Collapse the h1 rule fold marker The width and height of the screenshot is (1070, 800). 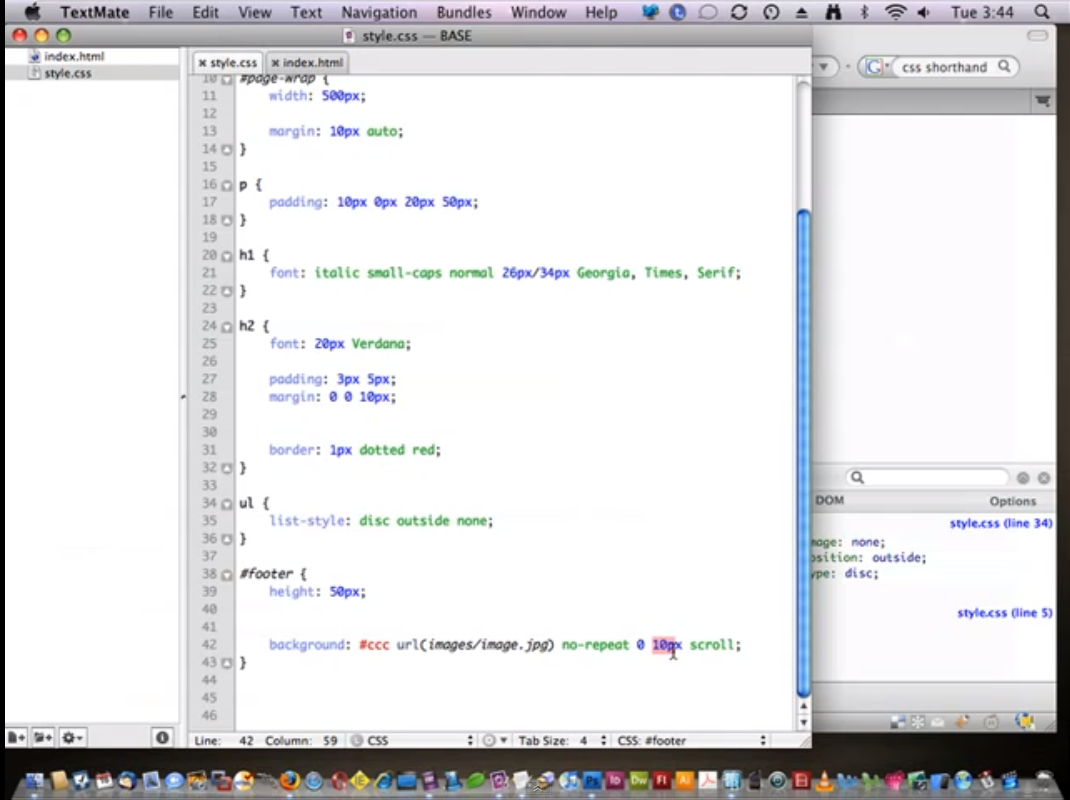tap(227, 256)
